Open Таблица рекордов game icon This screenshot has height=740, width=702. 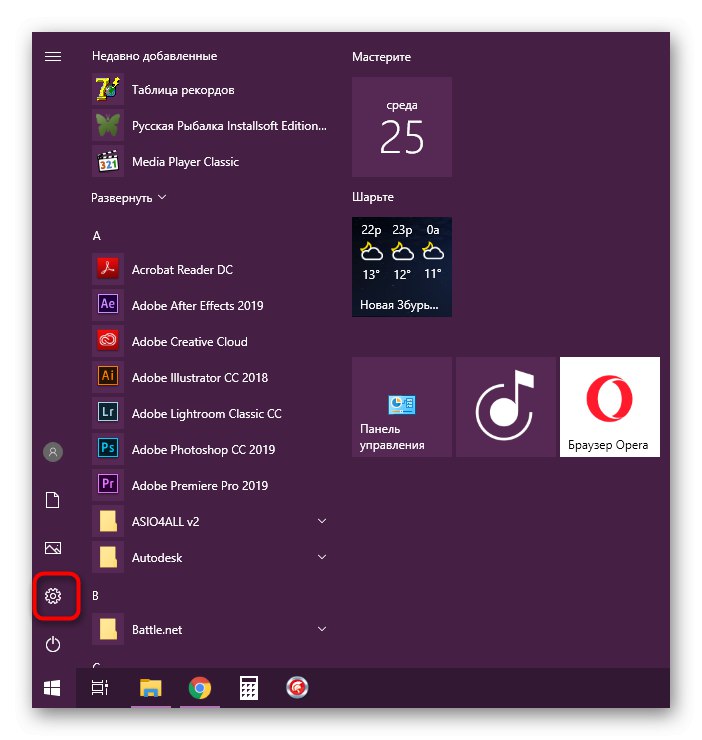click(108, 90)
